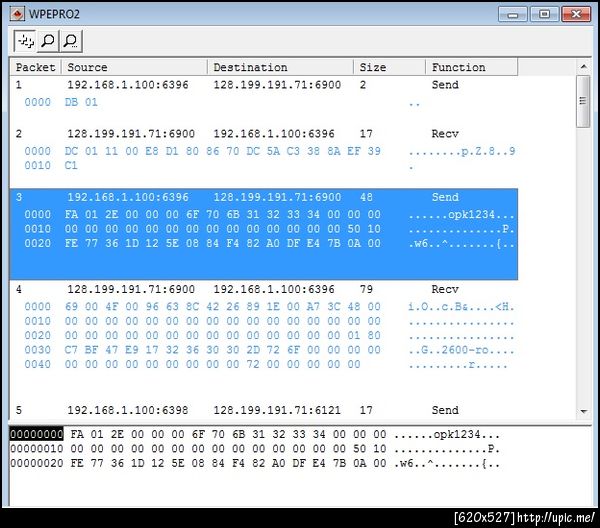Click the Packet column header
The height and width of the screenshot is (528, 600).
(x=36, y=67)
